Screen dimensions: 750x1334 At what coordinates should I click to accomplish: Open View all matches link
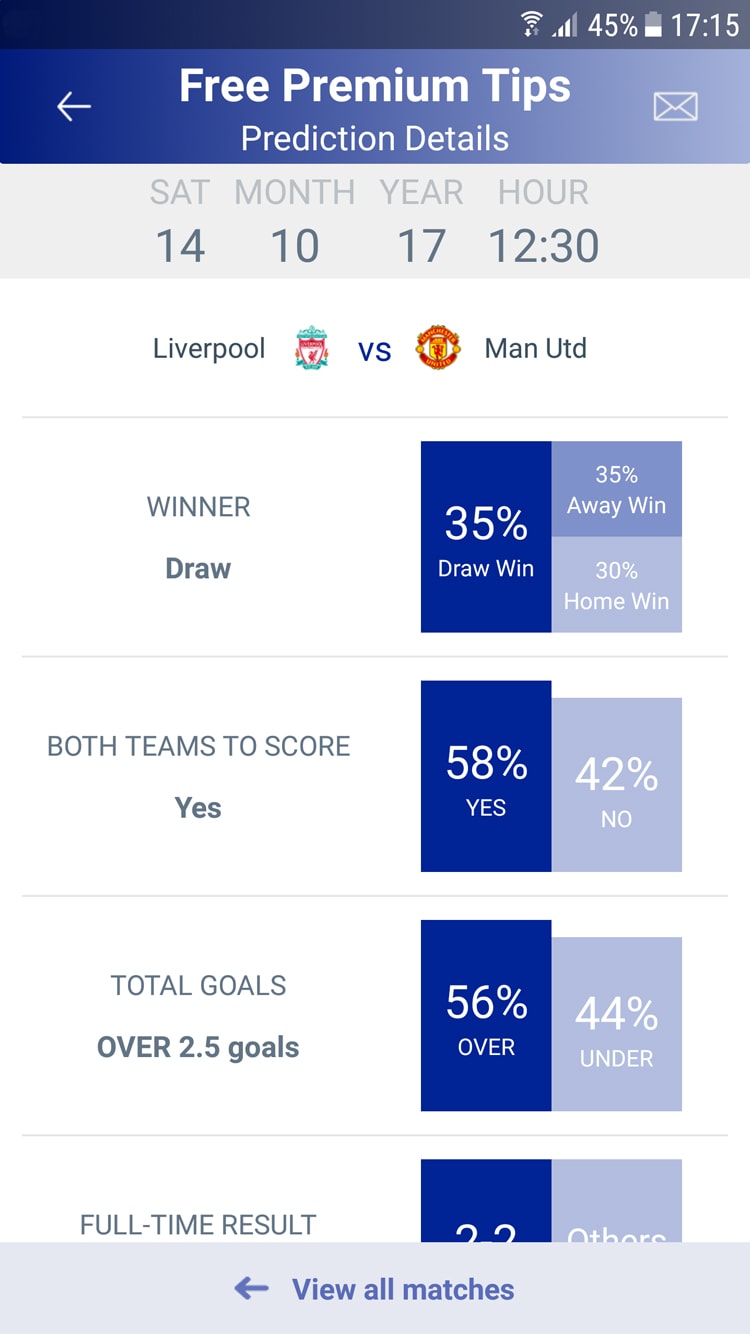pyautogui.click(x=403, y=1289)
